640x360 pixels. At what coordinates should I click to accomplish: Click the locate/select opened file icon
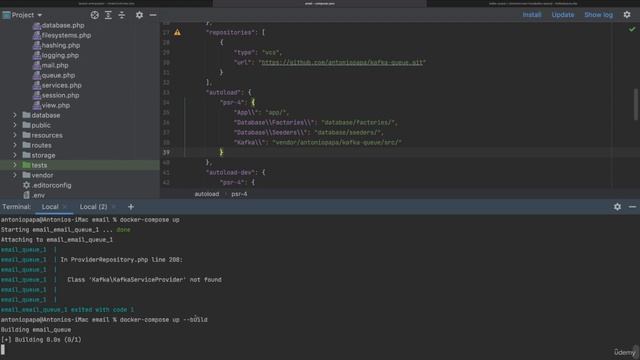(95, 15)
